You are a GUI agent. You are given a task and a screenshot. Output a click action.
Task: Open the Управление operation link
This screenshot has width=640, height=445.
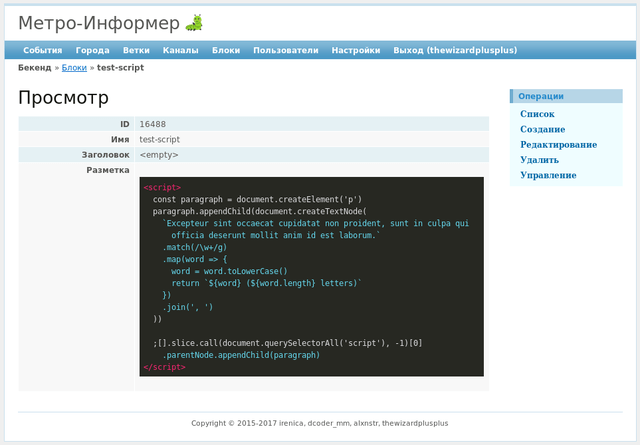pos(548,175)
